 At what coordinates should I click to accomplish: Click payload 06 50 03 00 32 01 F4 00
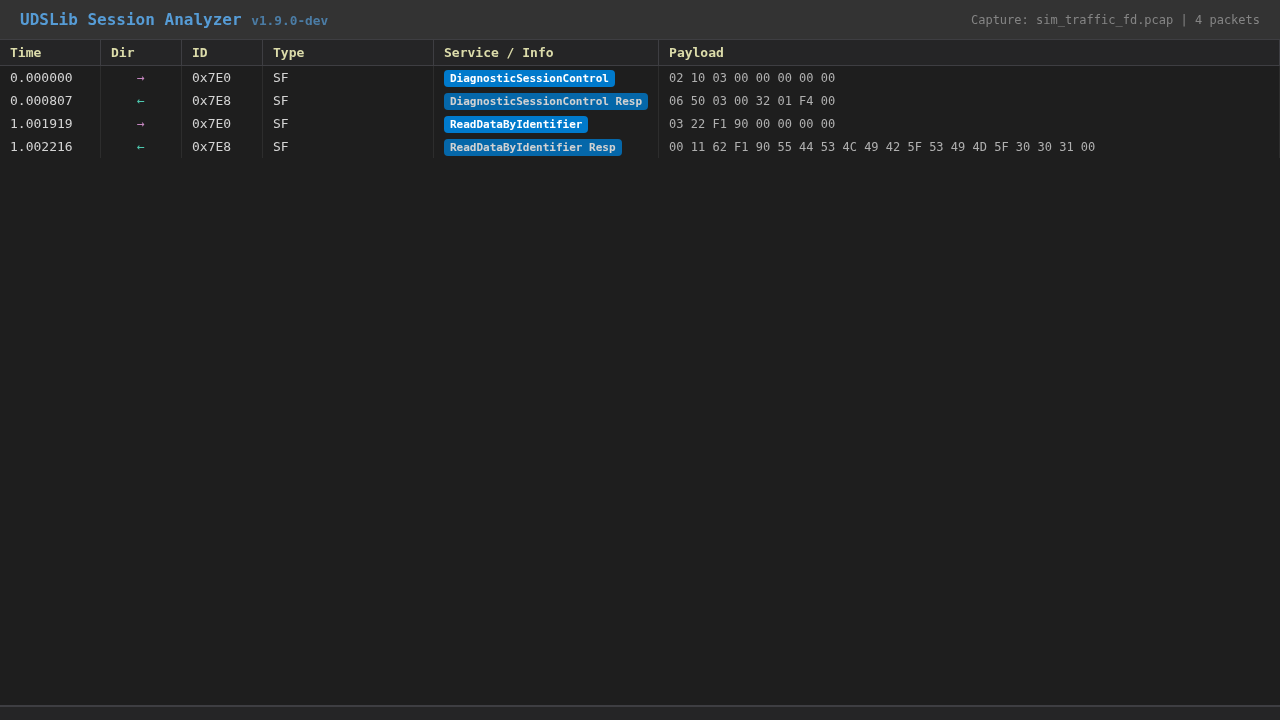(752, 101)
